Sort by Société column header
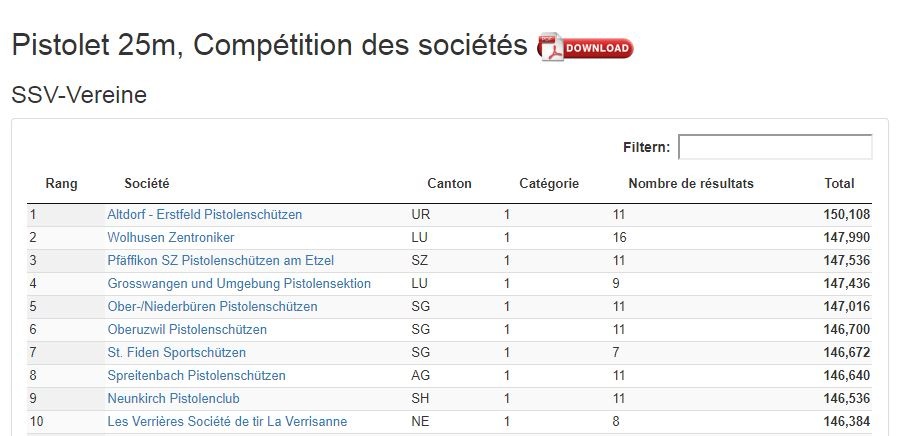Image resolution: width=914 pixels, height=436 pixels. pos(146,184)
